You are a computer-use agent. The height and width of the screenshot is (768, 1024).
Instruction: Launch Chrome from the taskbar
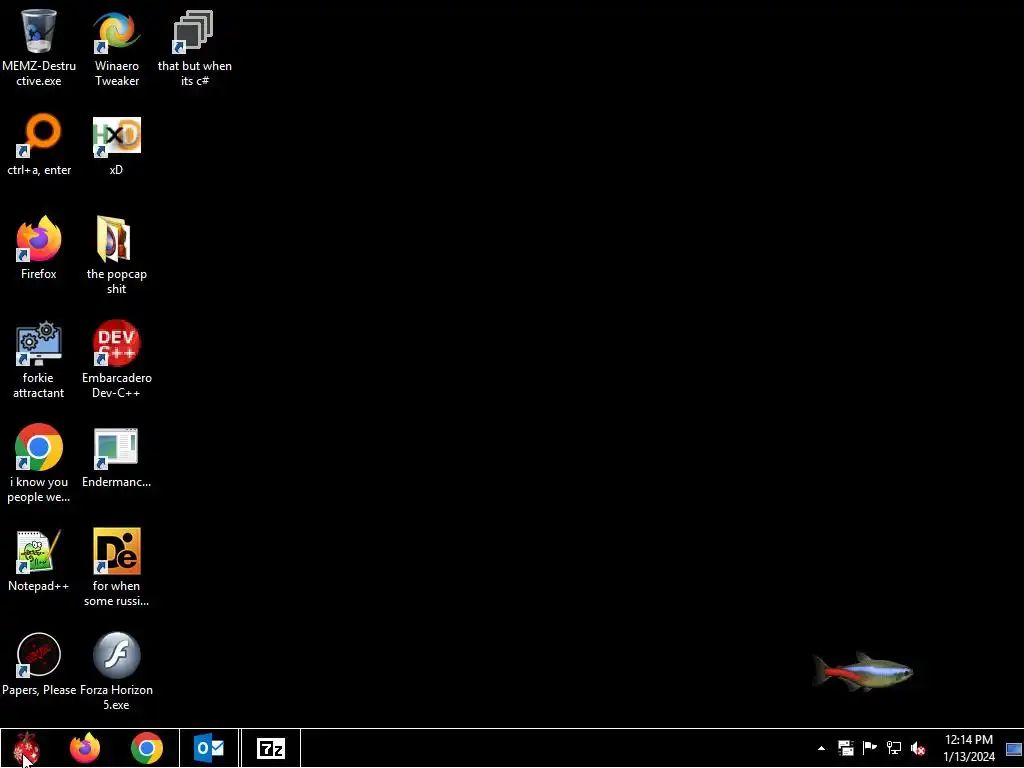coord(147,748)
